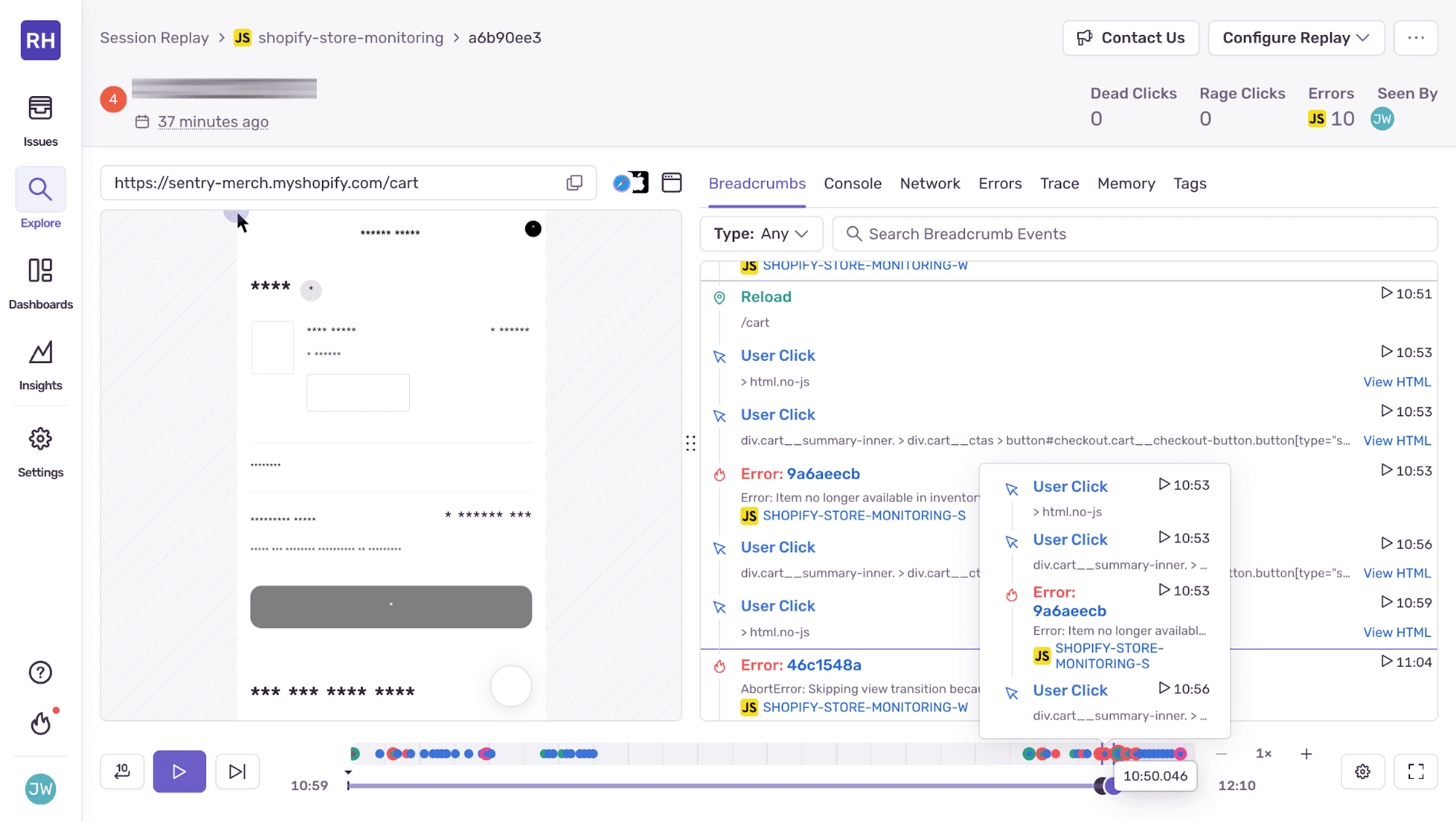1456x822 pixels.
Task: Copy the replay URL
Action: pos(575,183)
